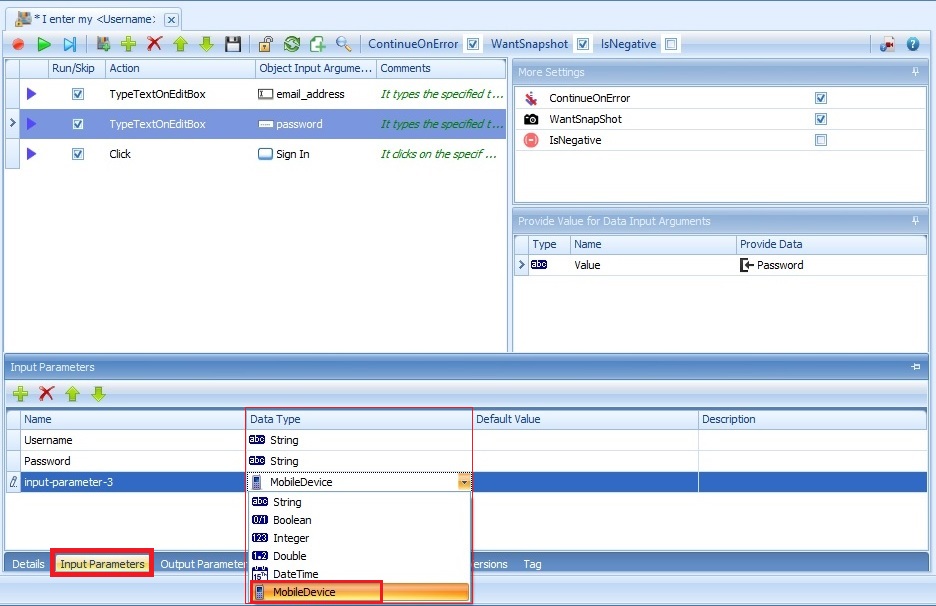Pin the More Settings panel
This screenshot has width=936, height=606.
915,72
